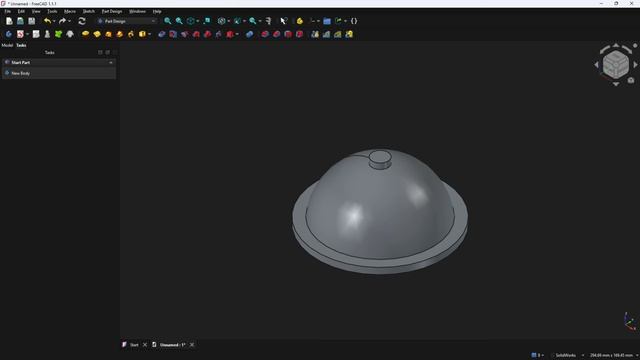This screenshot has width=640, height=360.
Task: Refresh and recompute the document
Action: tap(82, 21)
